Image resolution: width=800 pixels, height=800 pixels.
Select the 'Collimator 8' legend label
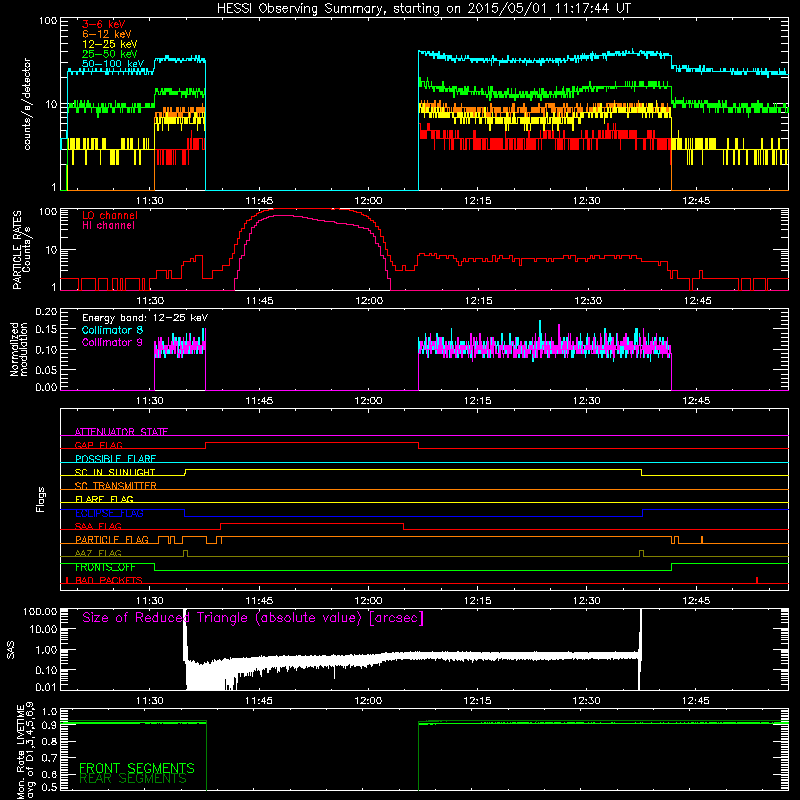[112, 330]
